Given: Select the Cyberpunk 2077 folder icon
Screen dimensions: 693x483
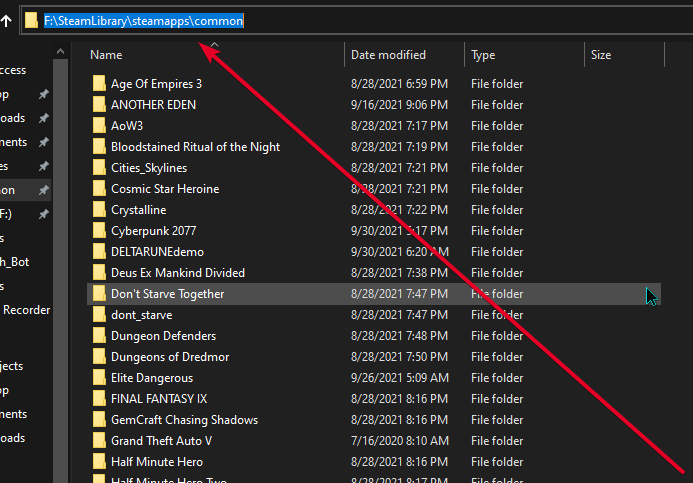Looking at the screenshot, I should pos(99,231).
